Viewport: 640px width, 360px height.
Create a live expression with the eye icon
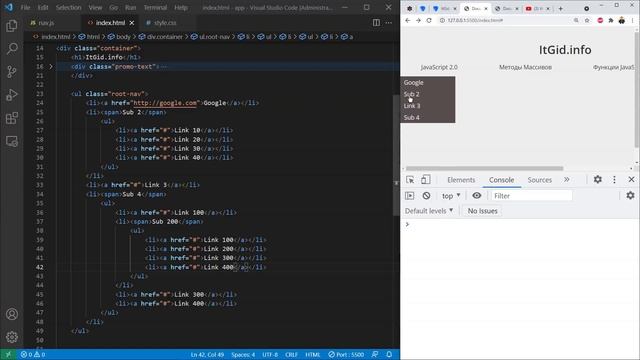[476, 196]
